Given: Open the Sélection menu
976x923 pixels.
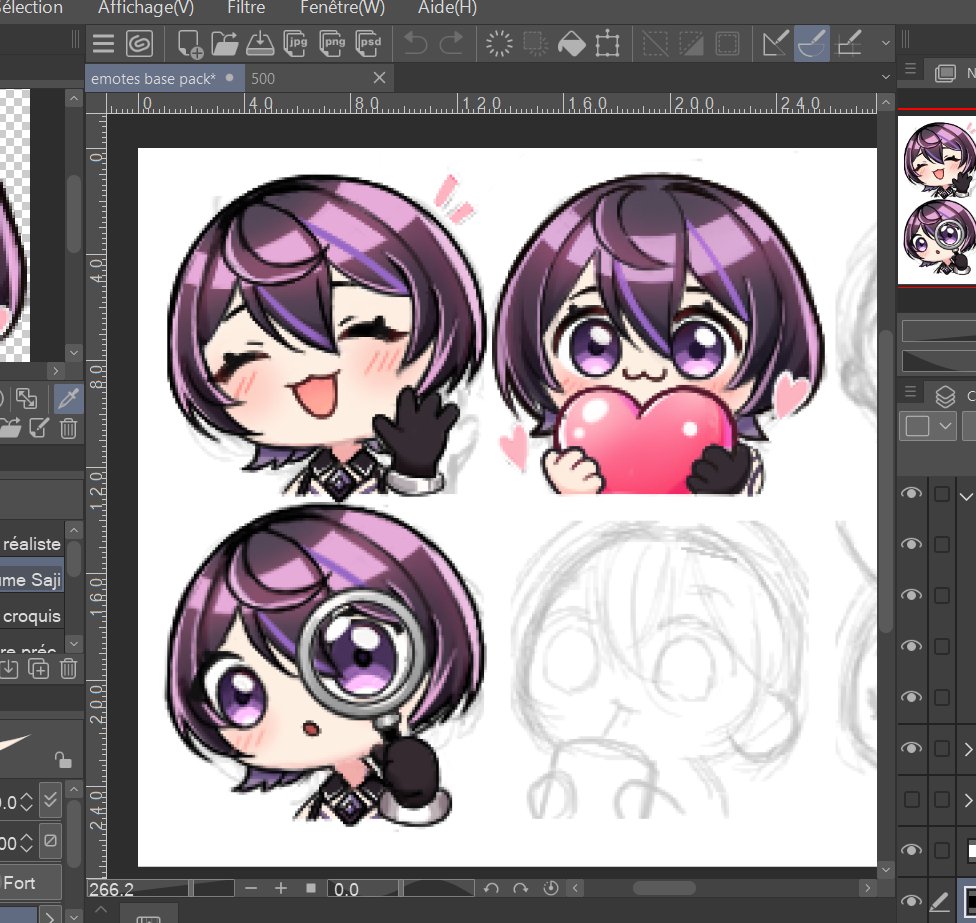Looking at the screenshot, I should pyautogui.click(x=31, y=7).
